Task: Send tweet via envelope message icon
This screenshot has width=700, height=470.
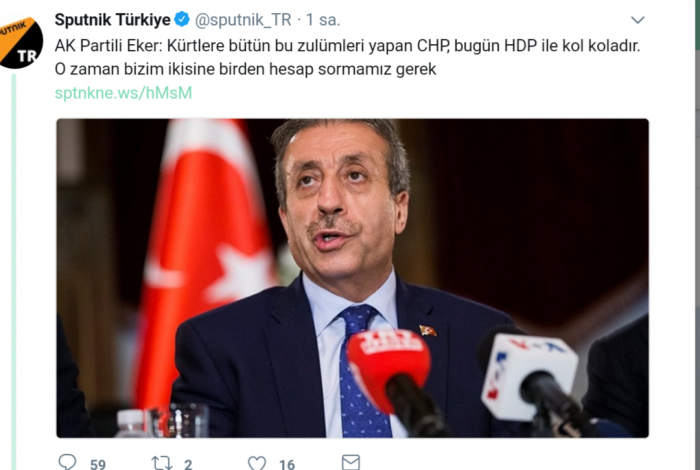Action: (x=350, y=462)
